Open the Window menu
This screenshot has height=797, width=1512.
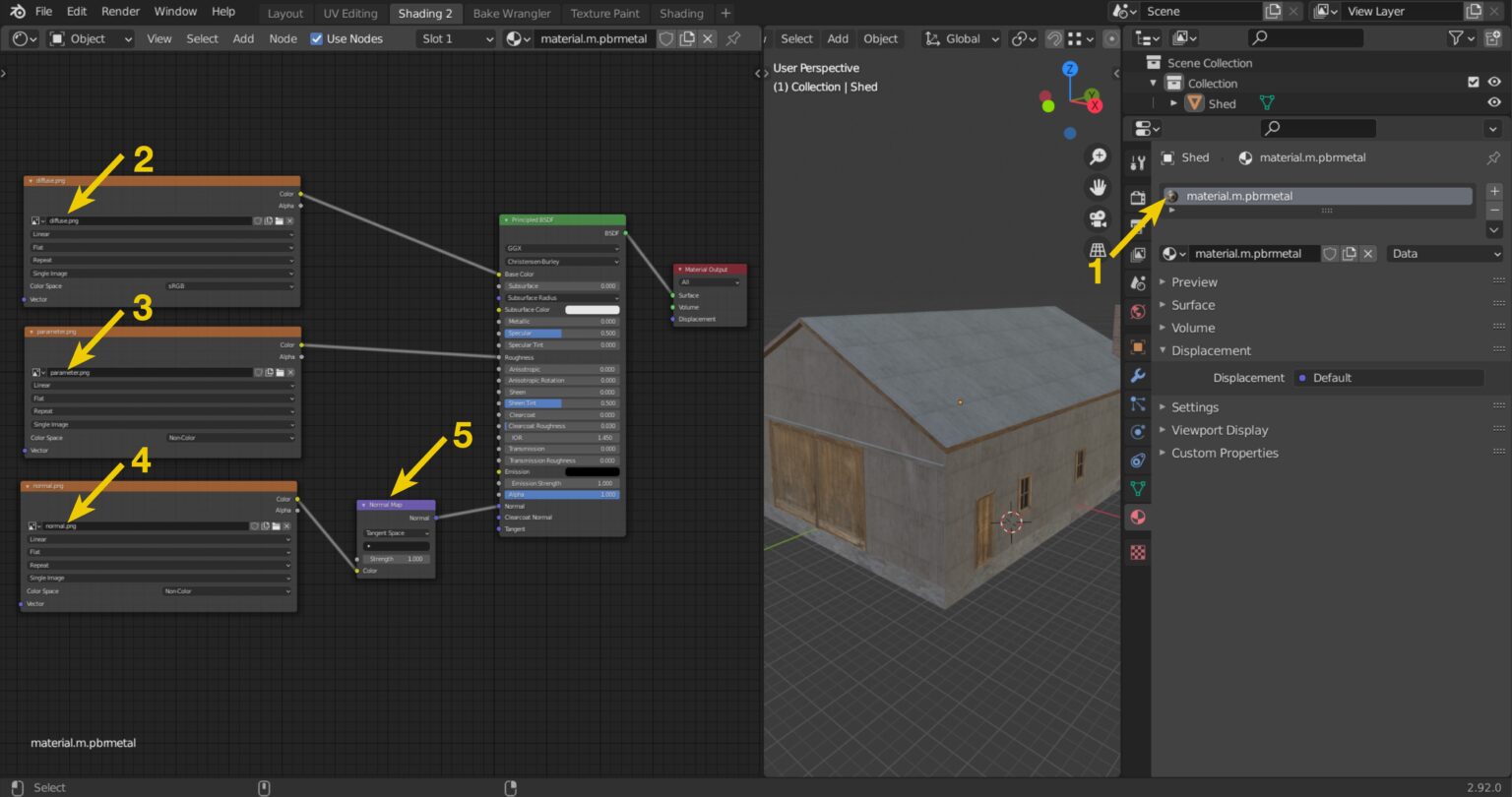point(175,12)
